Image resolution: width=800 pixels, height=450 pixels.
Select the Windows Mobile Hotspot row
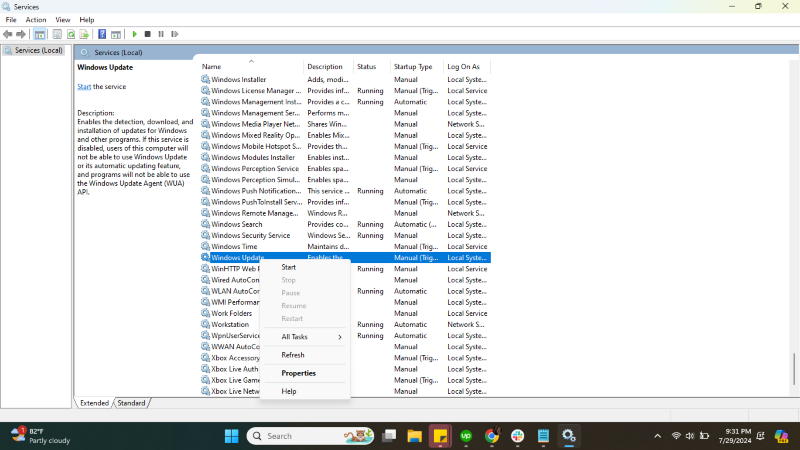point(345,146)
